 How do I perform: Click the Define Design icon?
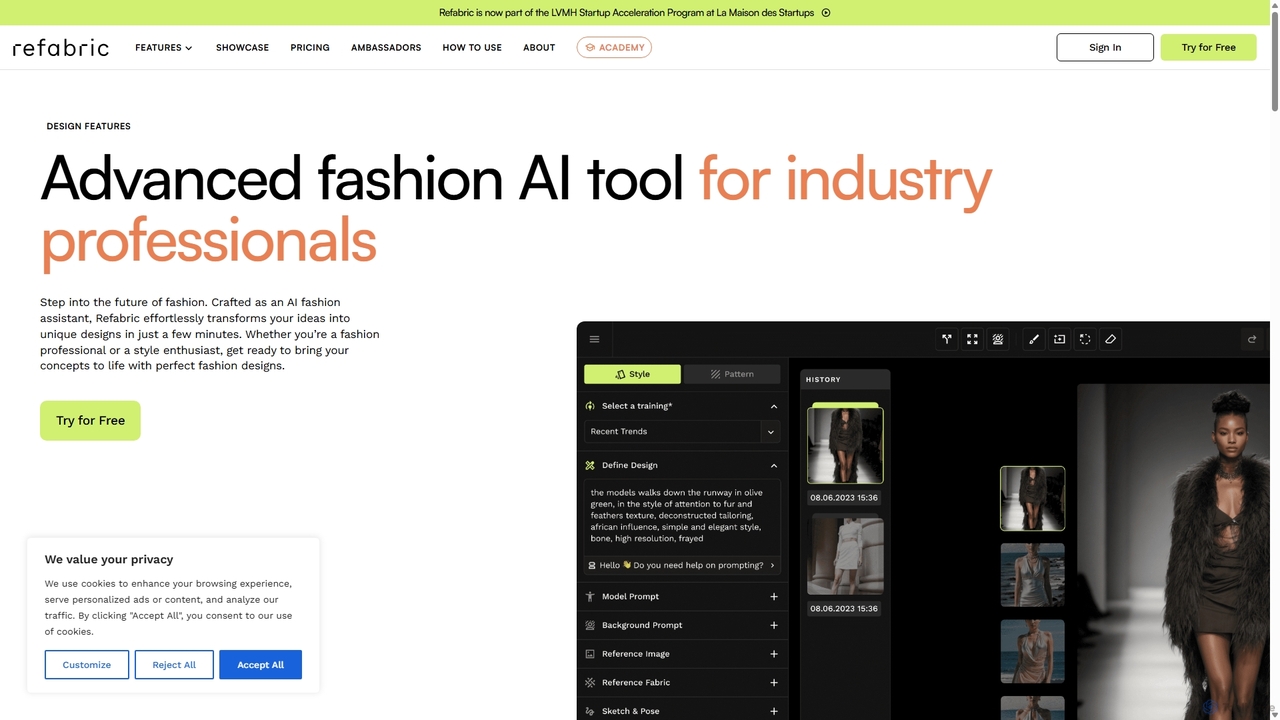(x=590, y=465)
